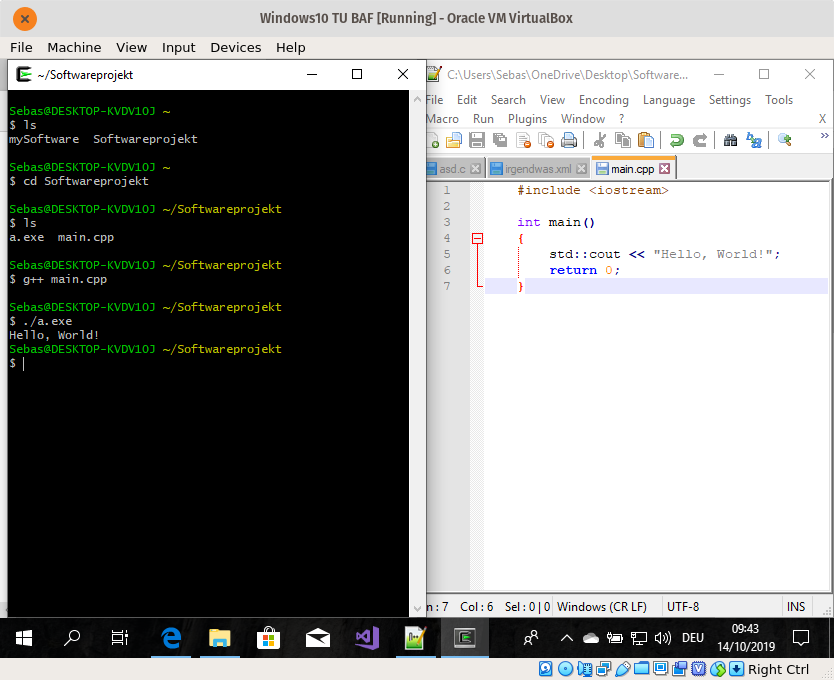Open VirtualBox View menu
Screen dimensions: 834x680
pyautogui.click(x=131, y=47)
